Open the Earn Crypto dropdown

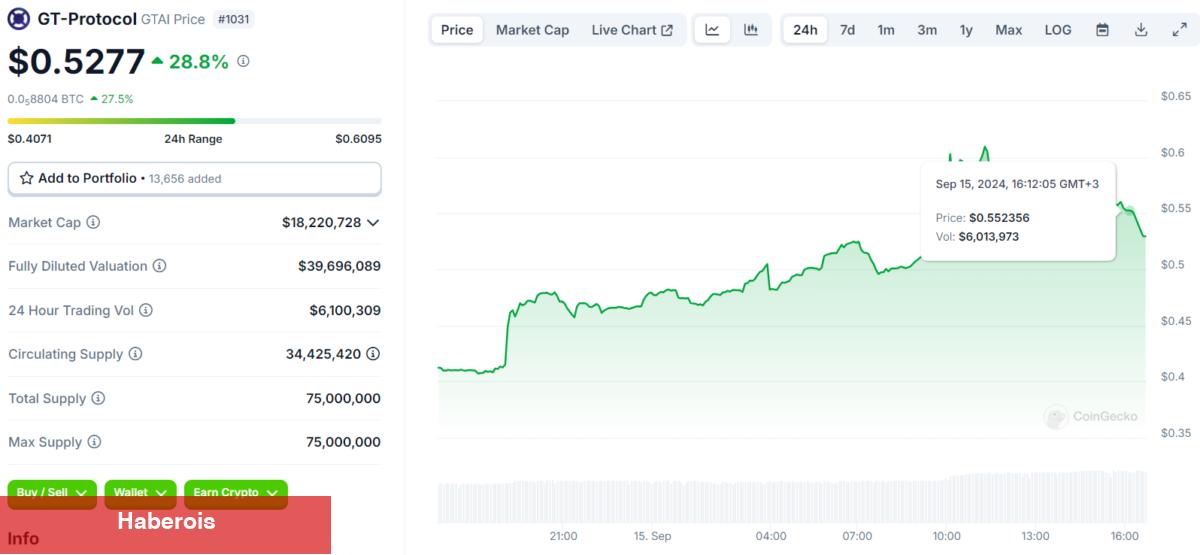tap(236, 492)
